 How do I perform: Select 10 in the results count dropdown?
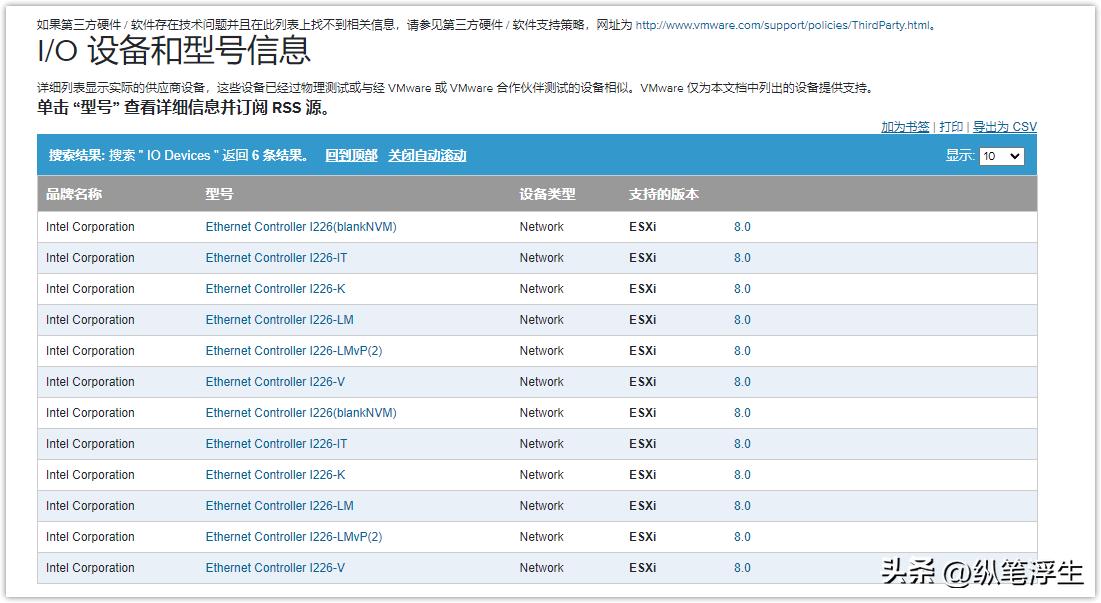point(1001,155)
